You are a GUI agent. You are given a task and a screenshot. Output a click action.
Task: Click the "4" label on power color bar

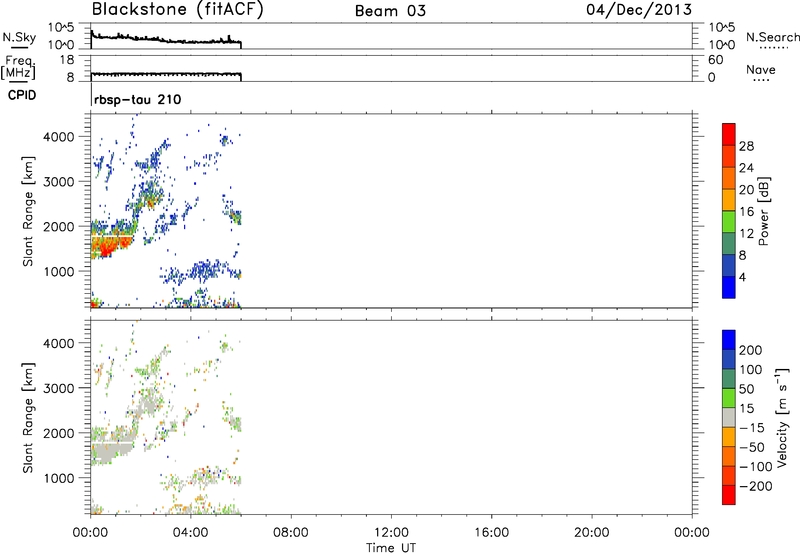pos(742,277)
